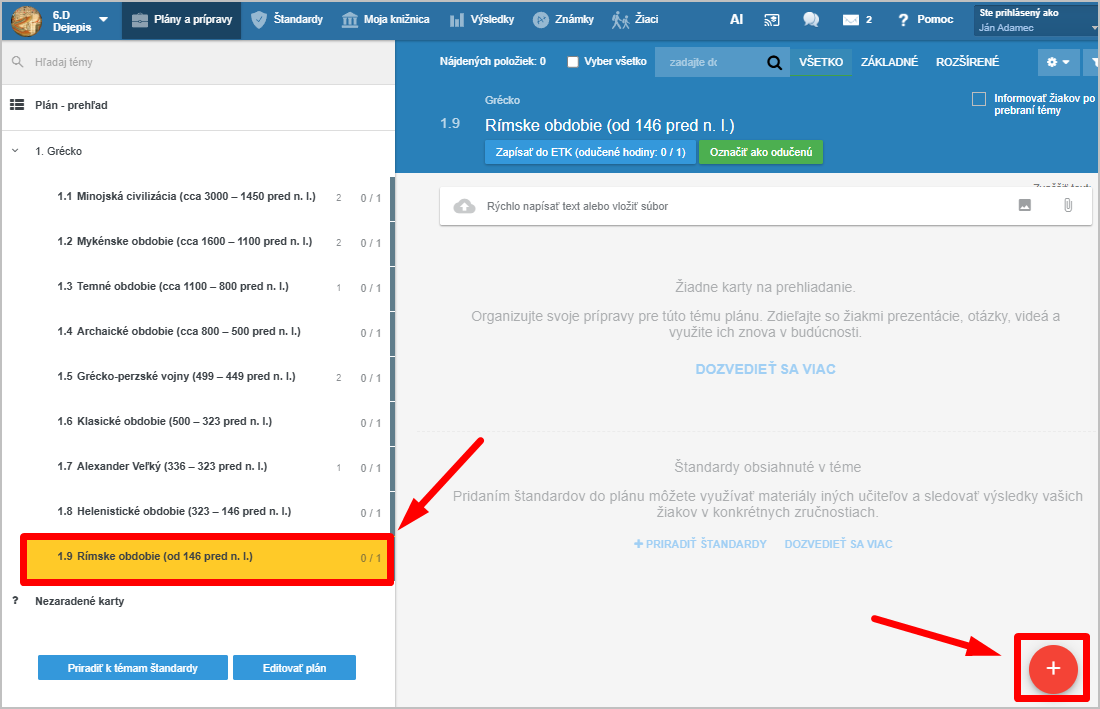Open the AI assistant

736,19
